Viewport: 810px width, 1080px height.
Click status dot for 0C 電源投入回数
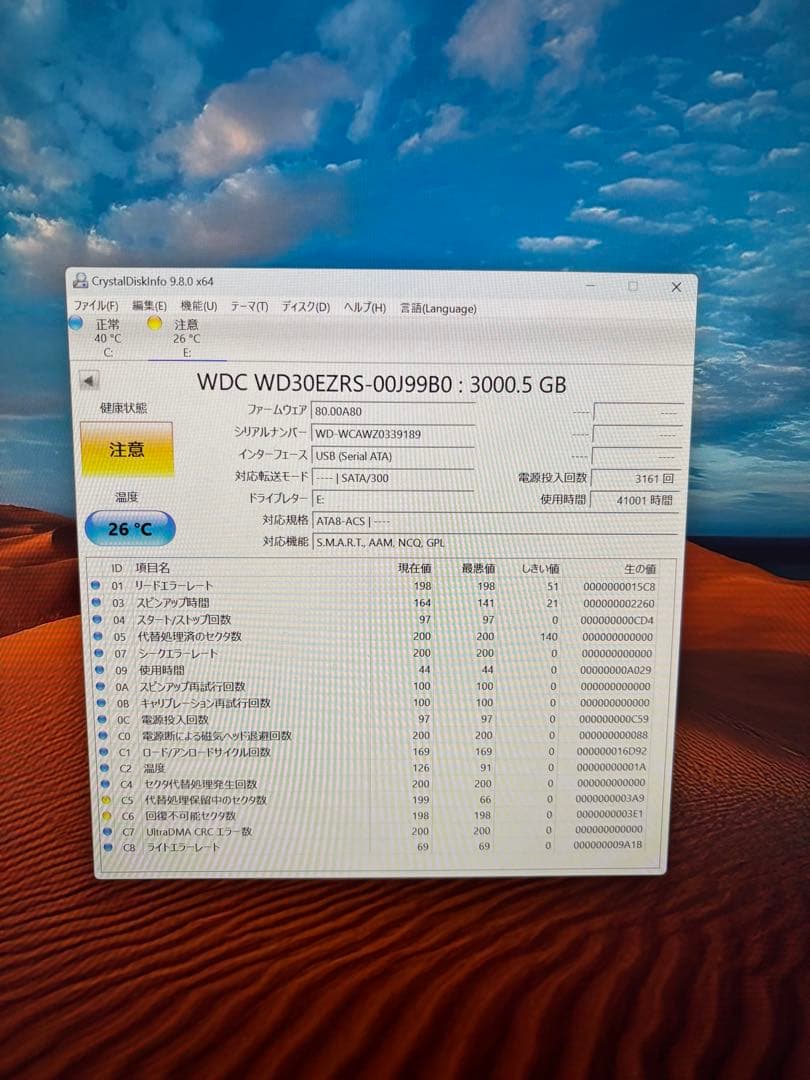point(102,719)
